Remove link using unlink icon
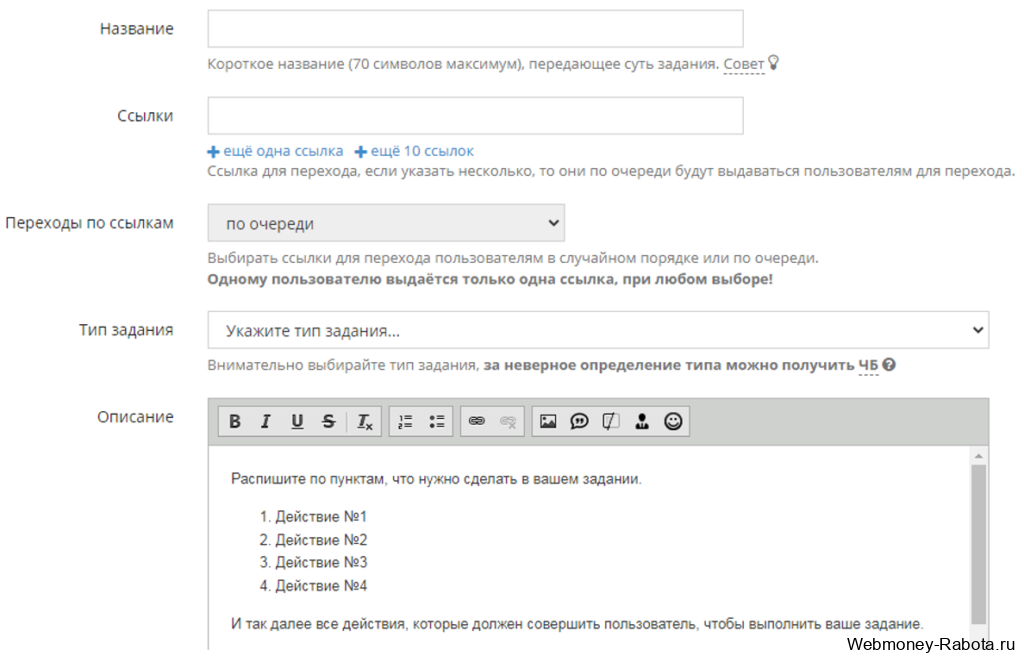Viewport: 1024px width, 662px height. [508, 421]
